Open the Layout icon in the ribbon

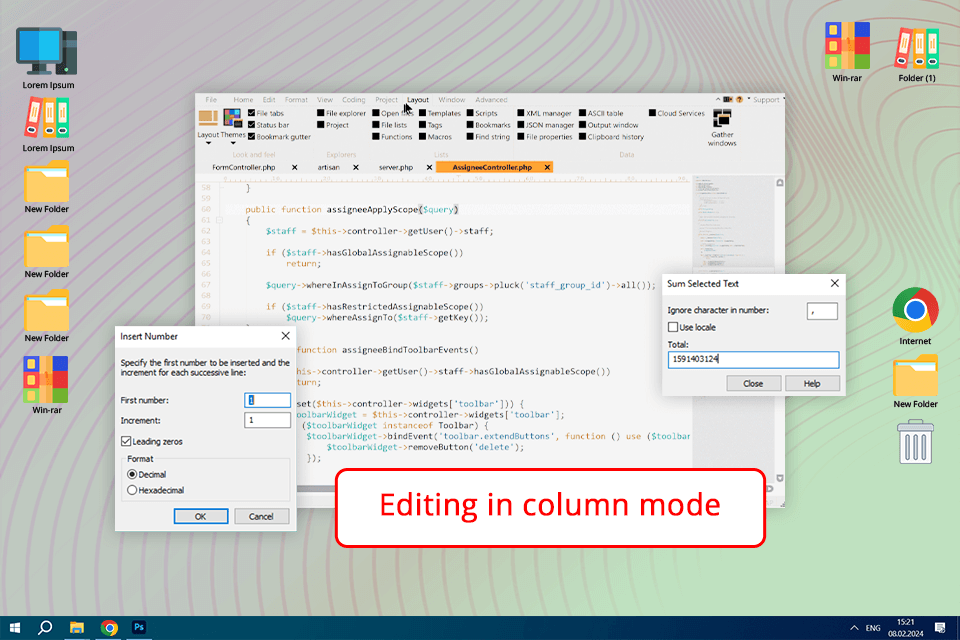(x=208, y=116)
